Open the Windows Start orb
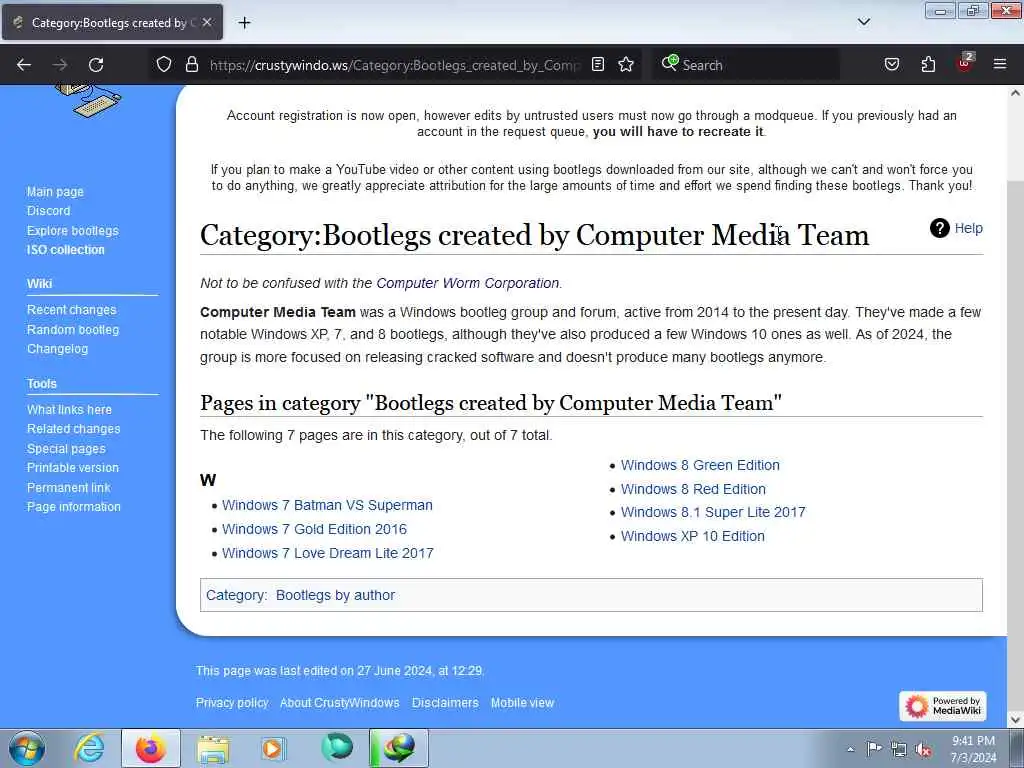Viewport: 1024px width, 768px height. click(27, 748)
